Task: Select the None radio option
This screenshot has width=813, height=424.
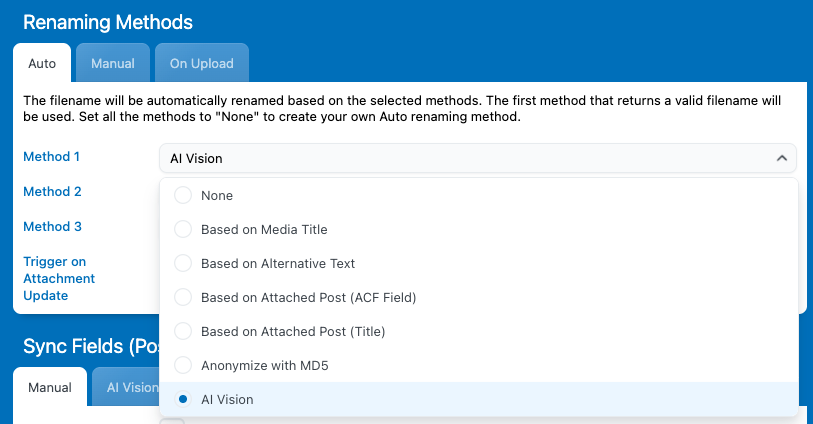Action: [183, 195]
